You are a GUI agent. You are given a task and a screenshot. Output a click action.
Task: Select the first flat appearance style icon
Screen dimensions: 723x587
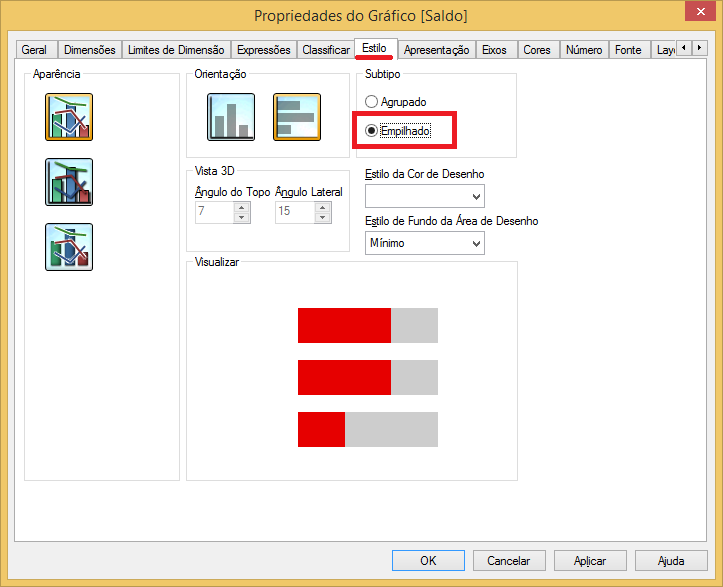pyautogui.click(x=69, y=117)
